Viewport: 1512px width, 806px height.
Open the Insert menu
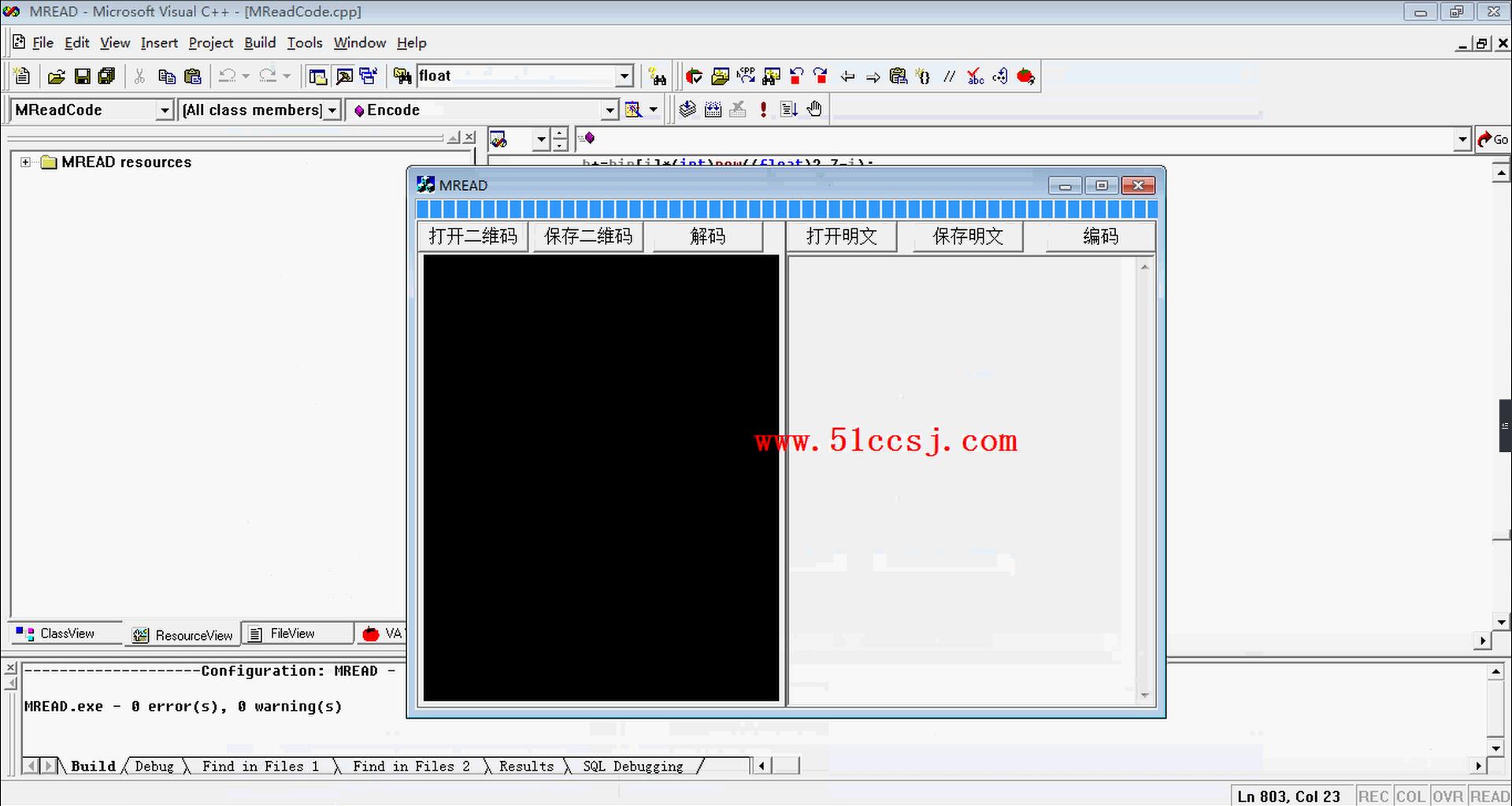coord(159,43)
